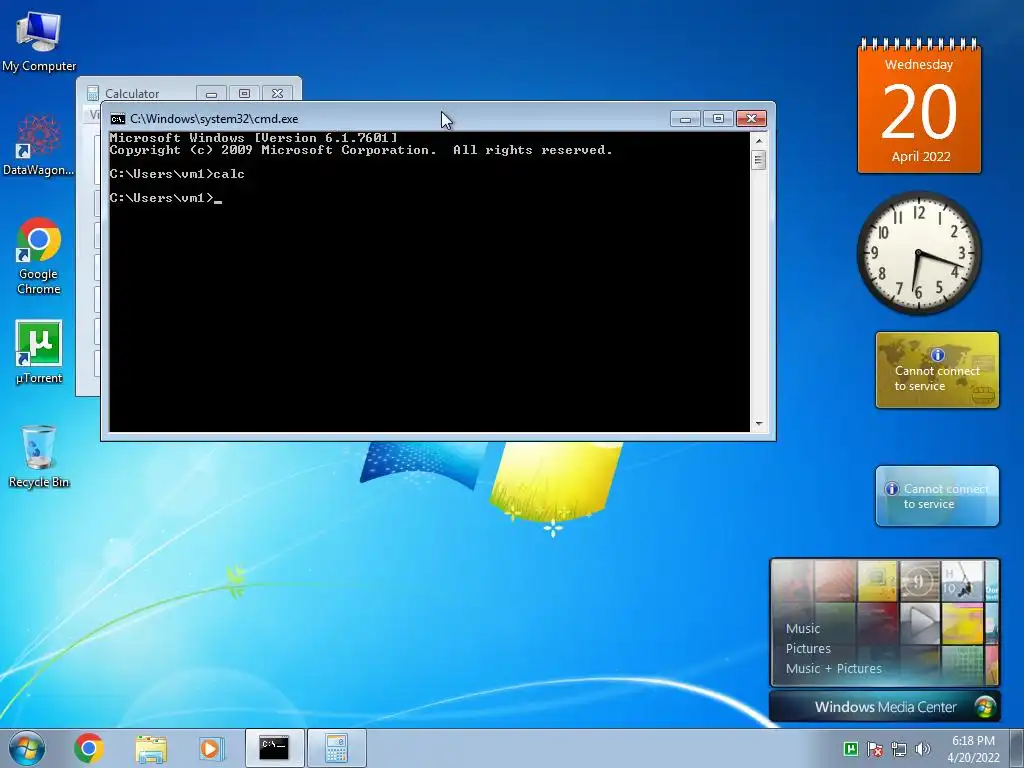Minimize the cmd.exe window
Viewport: 1024px width, 768px height.
685,119
